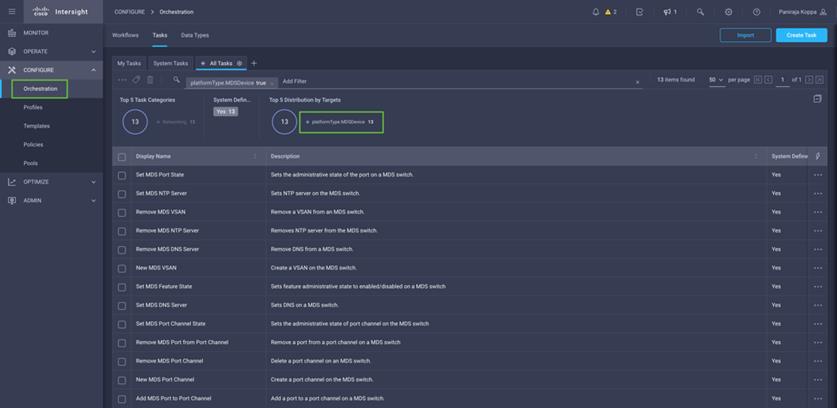Open row actions for Set MDS Port State

(x=818, y=175)
